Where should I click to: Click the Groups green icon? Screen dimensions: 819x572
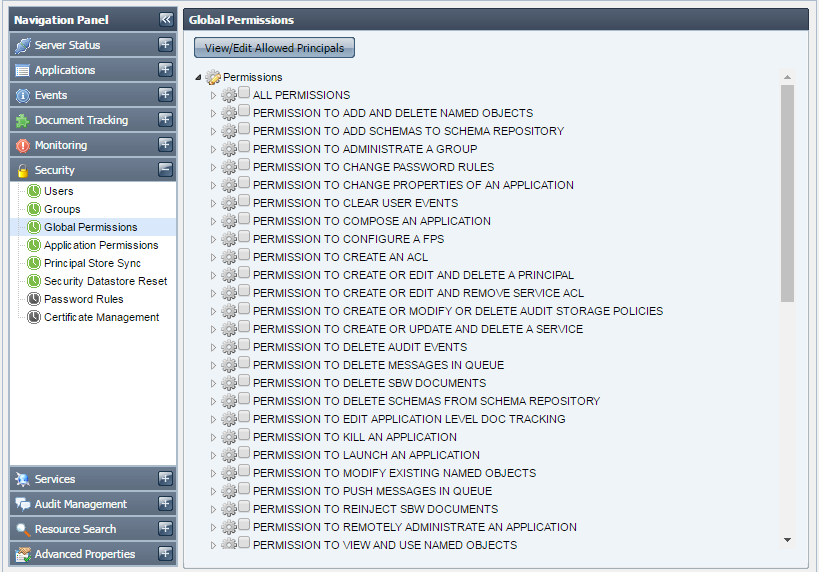click(34, 209)
